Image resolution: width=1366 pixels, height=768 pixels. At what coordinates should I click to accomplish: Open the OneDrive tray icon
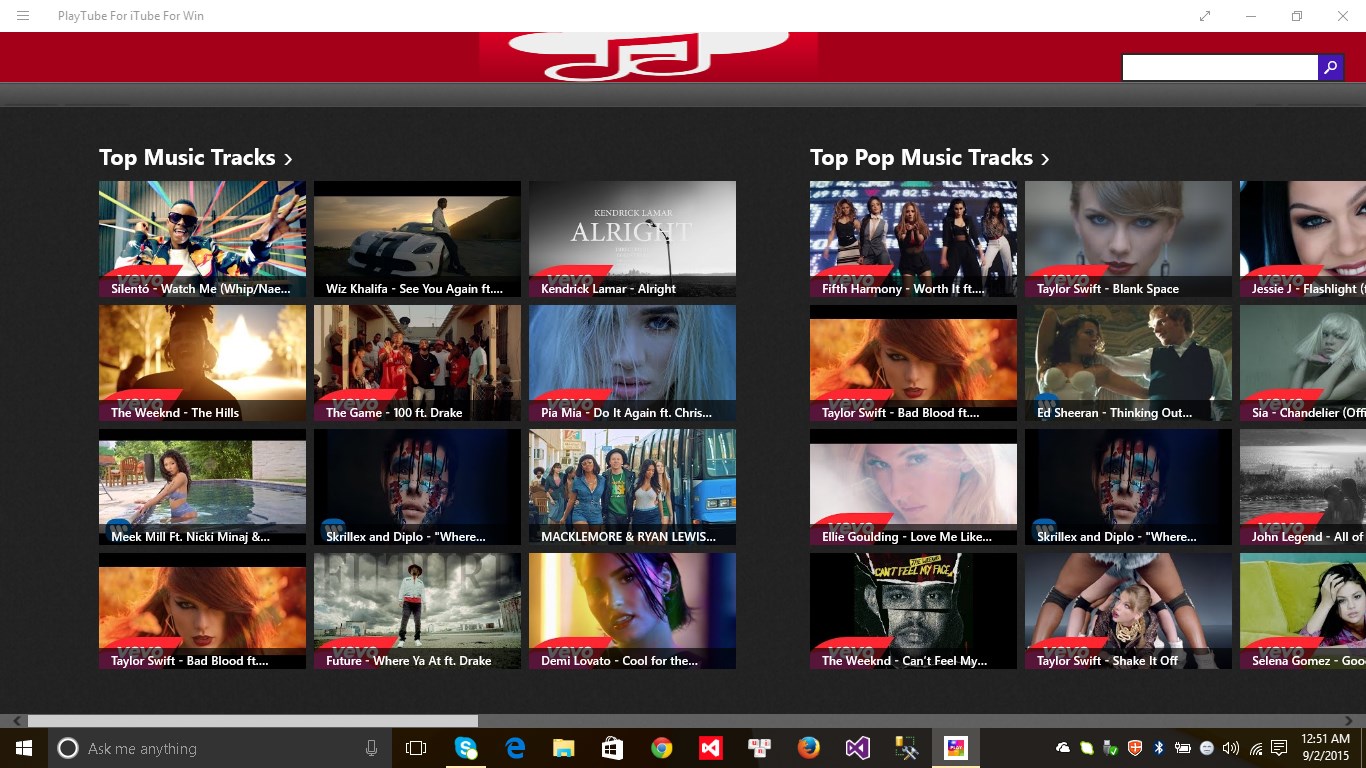[x=1063, y=748]
